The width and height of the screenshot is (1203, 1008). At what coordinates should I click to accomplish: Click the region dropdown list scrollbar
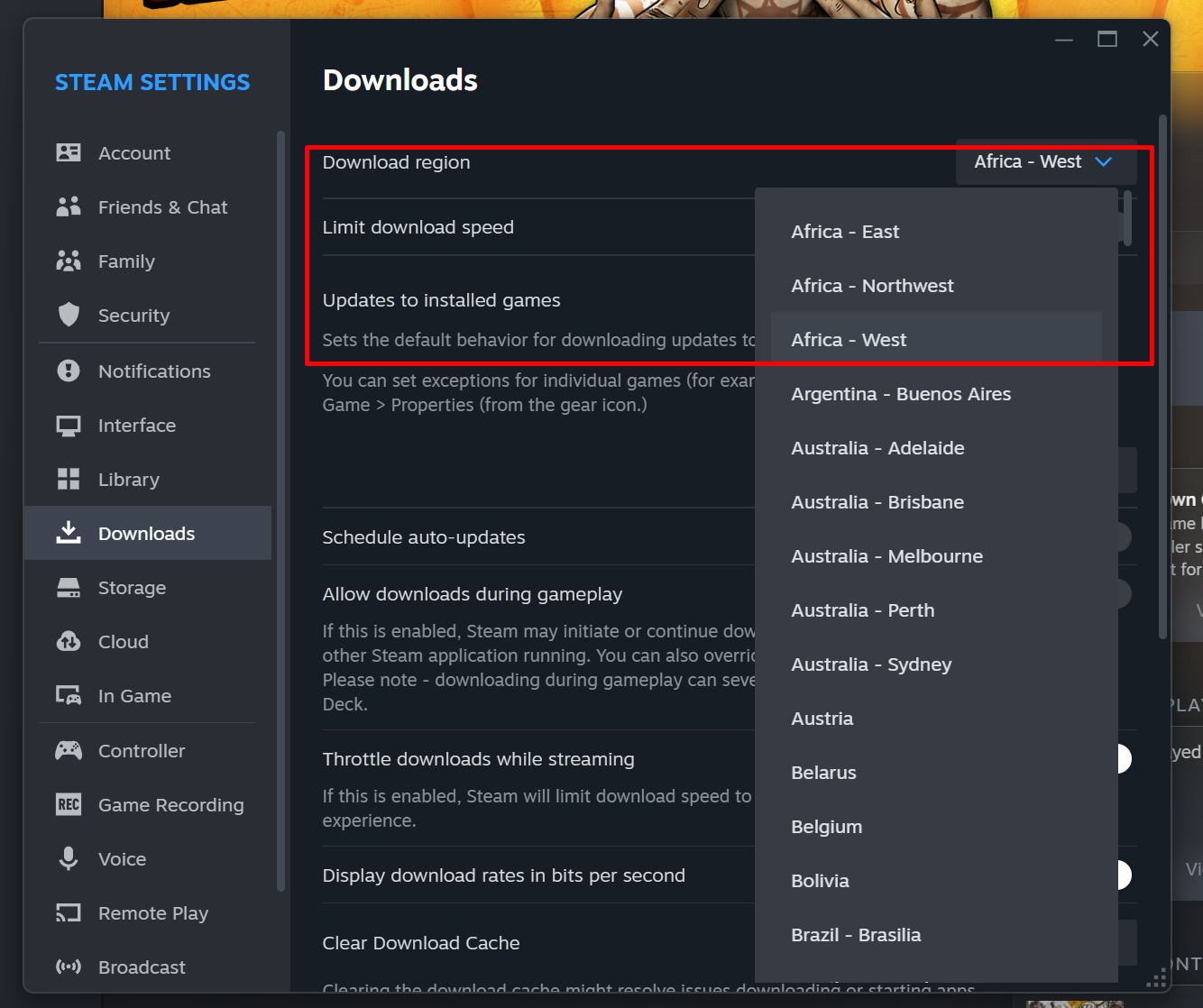(x=1127, y=217)
